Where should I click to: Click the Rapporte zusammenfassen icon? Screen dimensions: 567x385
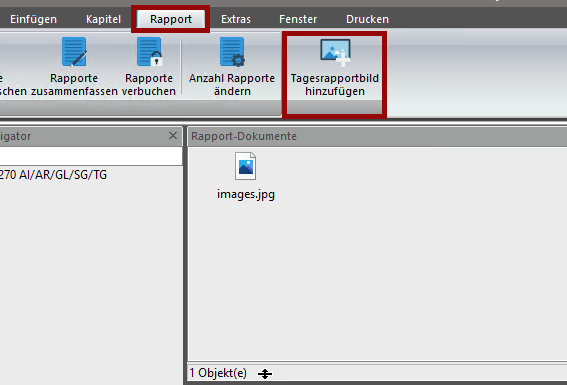coord(74,52)
